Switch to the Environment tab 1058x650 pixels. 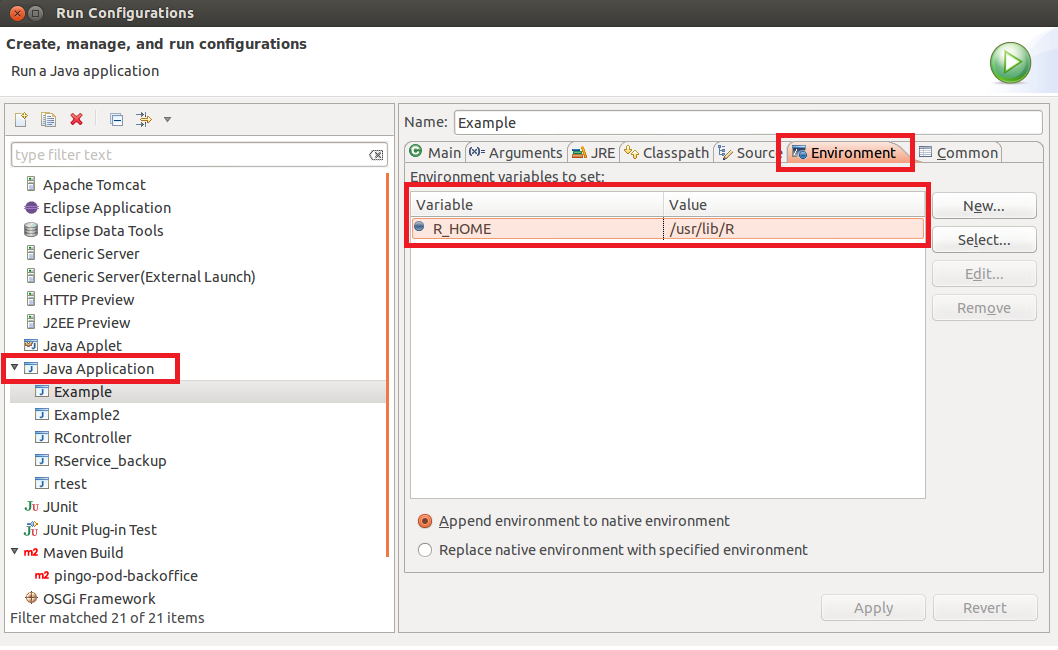coord(845,153)
